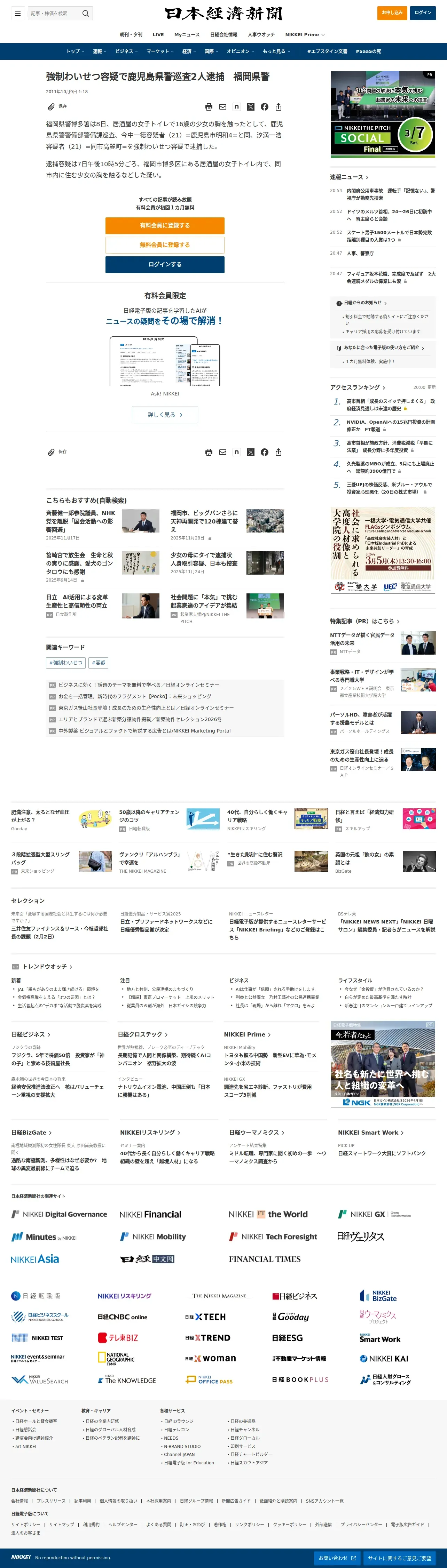The image size is (447, 1568).
Task: Open the FINANCIAL TIMES logo
Action: click(264, 1259)
